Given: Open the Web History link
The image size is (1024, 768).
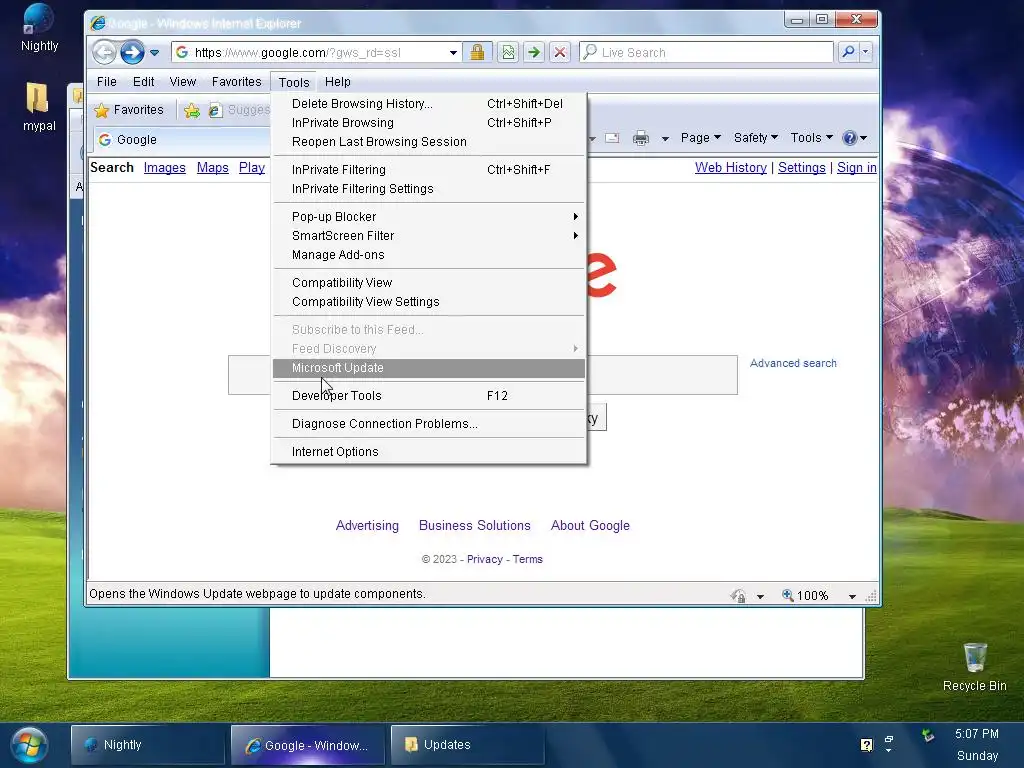Looking at the screenshot, I should (731, 167).
